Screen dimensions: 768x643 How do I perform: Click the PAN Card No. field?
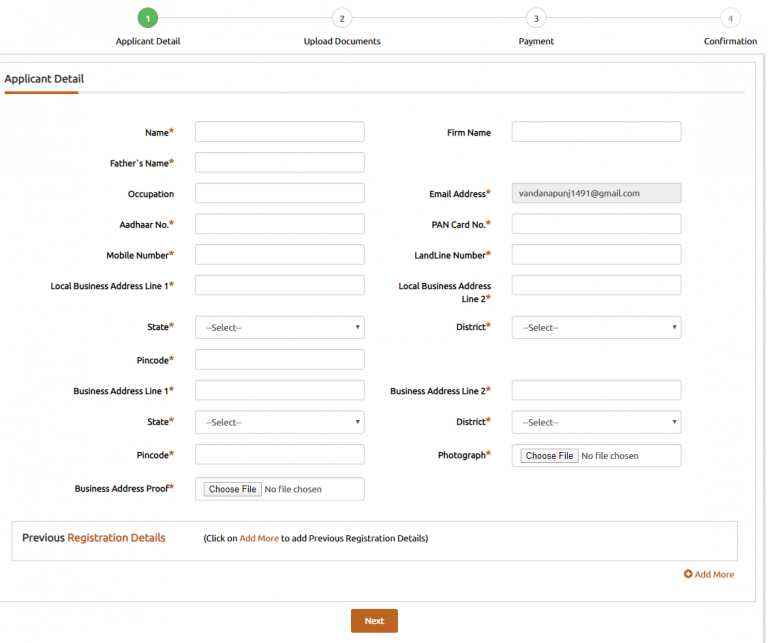click(x=596, y=224)
